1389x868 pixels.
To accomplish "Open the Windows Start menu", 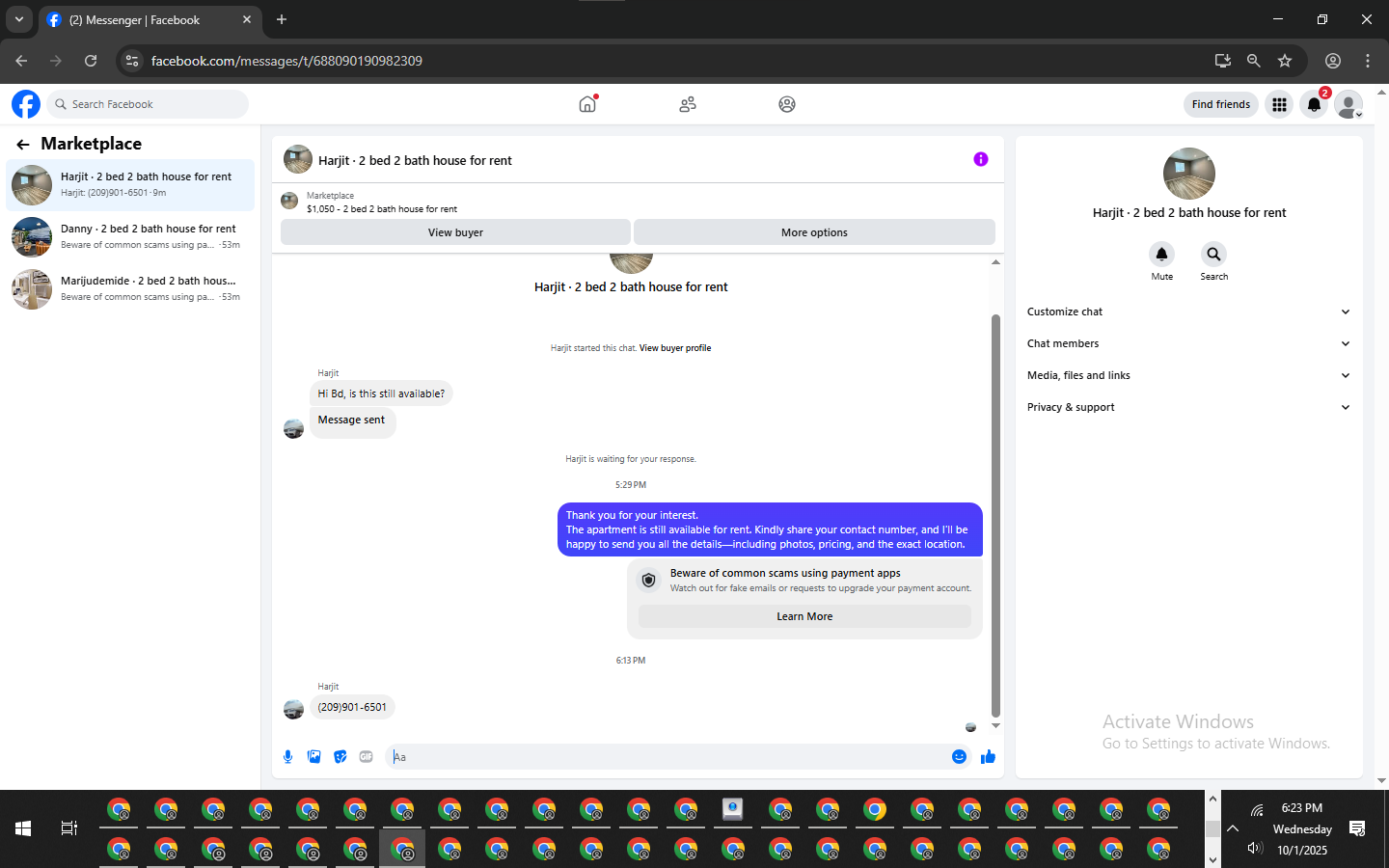I will (x=23, y=828).
